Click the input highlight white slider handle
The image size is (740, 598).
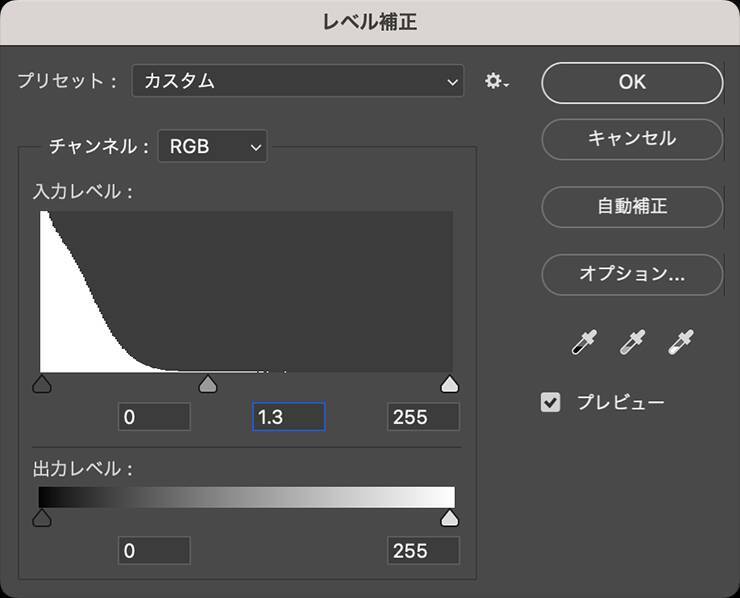click(x=450, y=385)
